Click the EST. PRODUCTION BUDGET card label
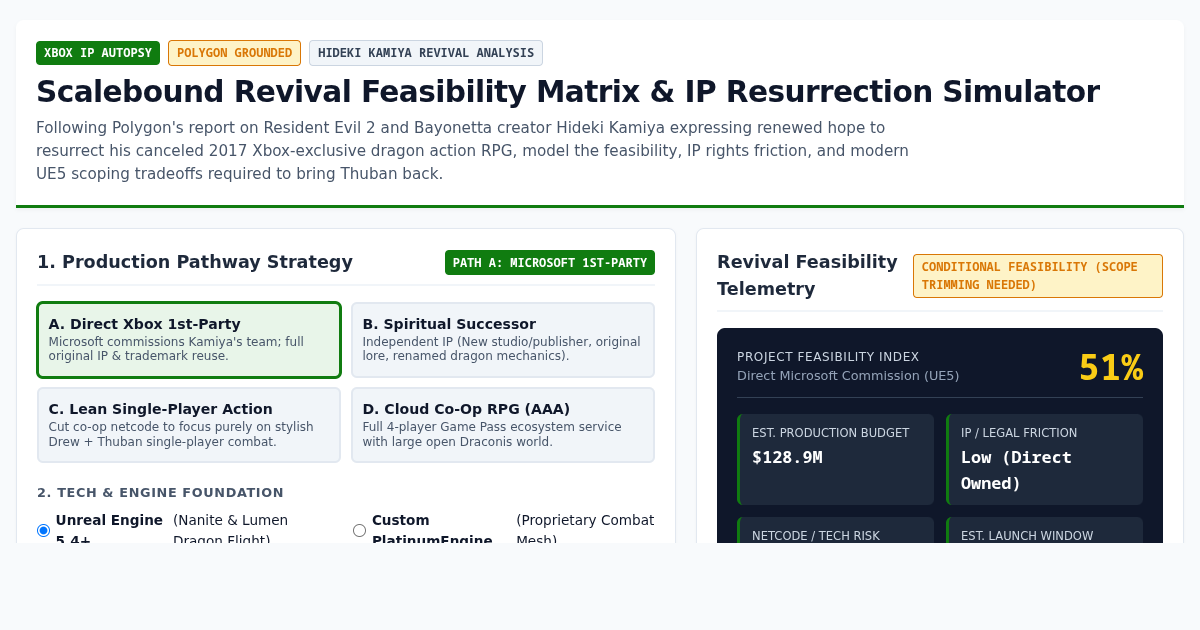Viewport: 1200px width, 630px height. tap(831, 433)
